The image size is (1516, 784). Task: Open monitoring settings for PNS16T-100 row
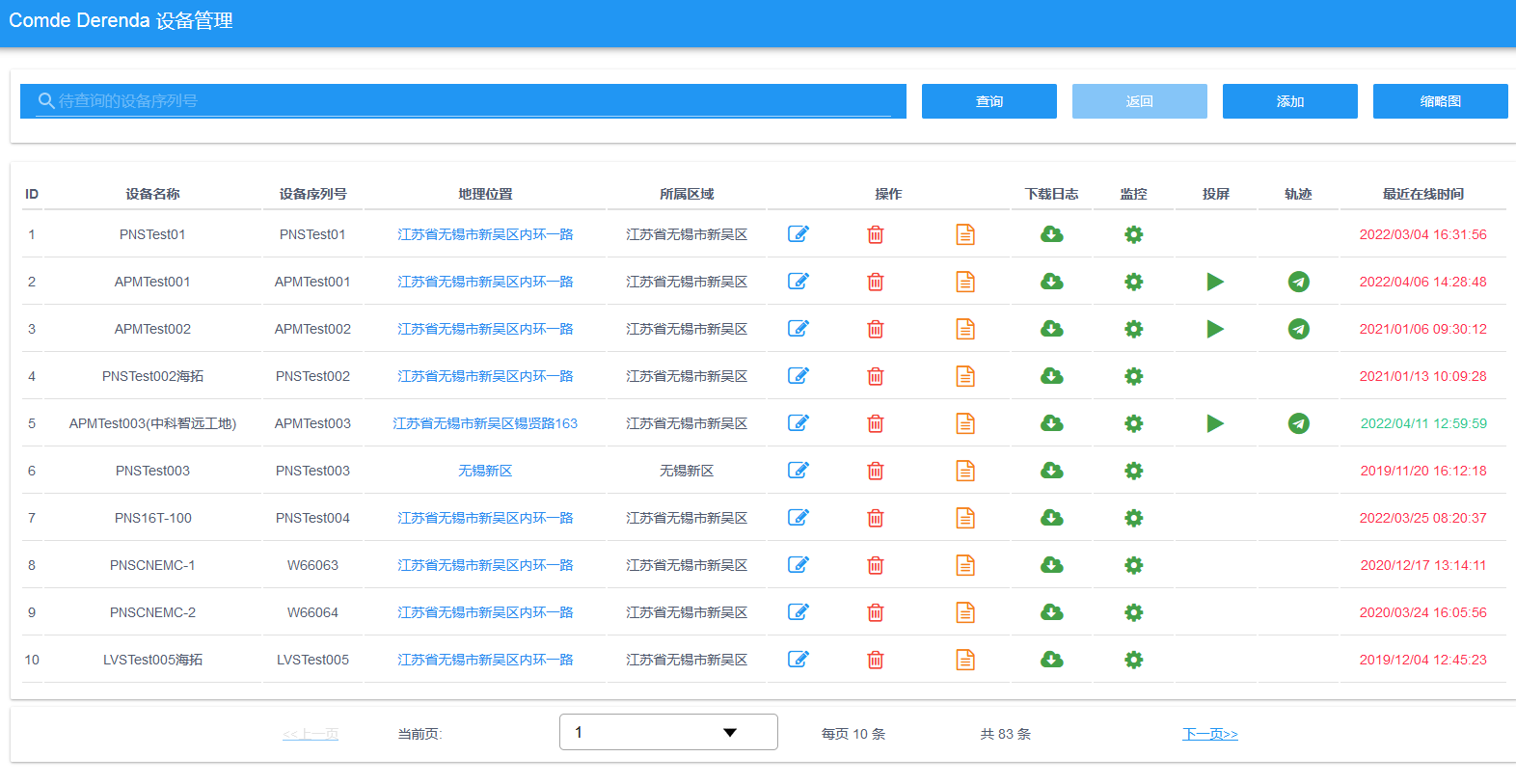(1133, 518)
